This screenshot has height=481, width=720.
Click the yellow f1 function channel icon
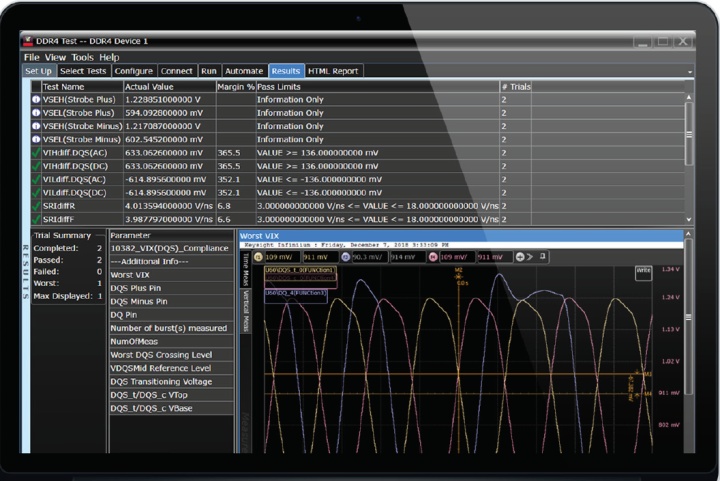click(258, 257)
